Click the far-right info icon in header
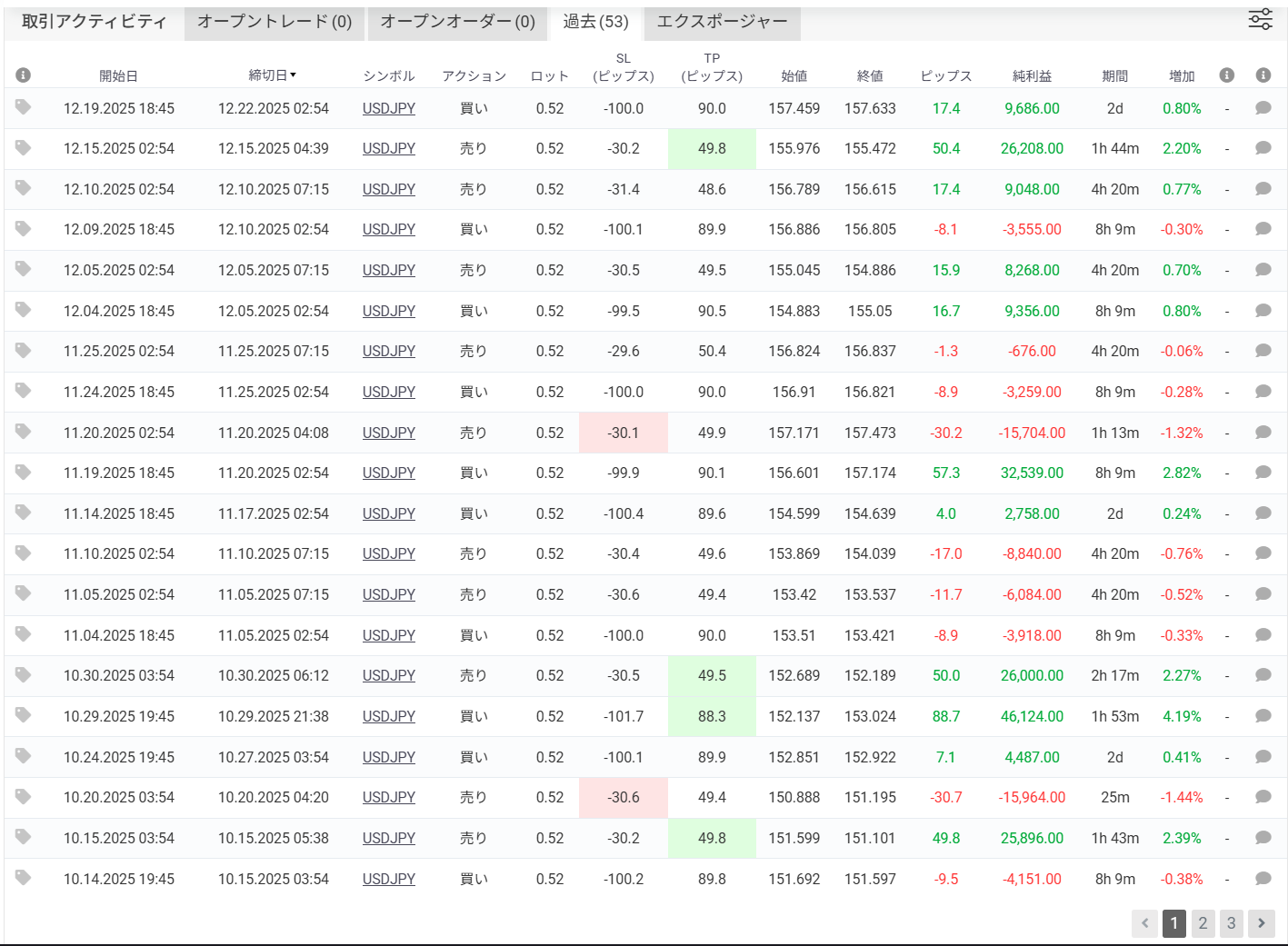This screenshot has height=946, width=1288. click(1263, 75)
